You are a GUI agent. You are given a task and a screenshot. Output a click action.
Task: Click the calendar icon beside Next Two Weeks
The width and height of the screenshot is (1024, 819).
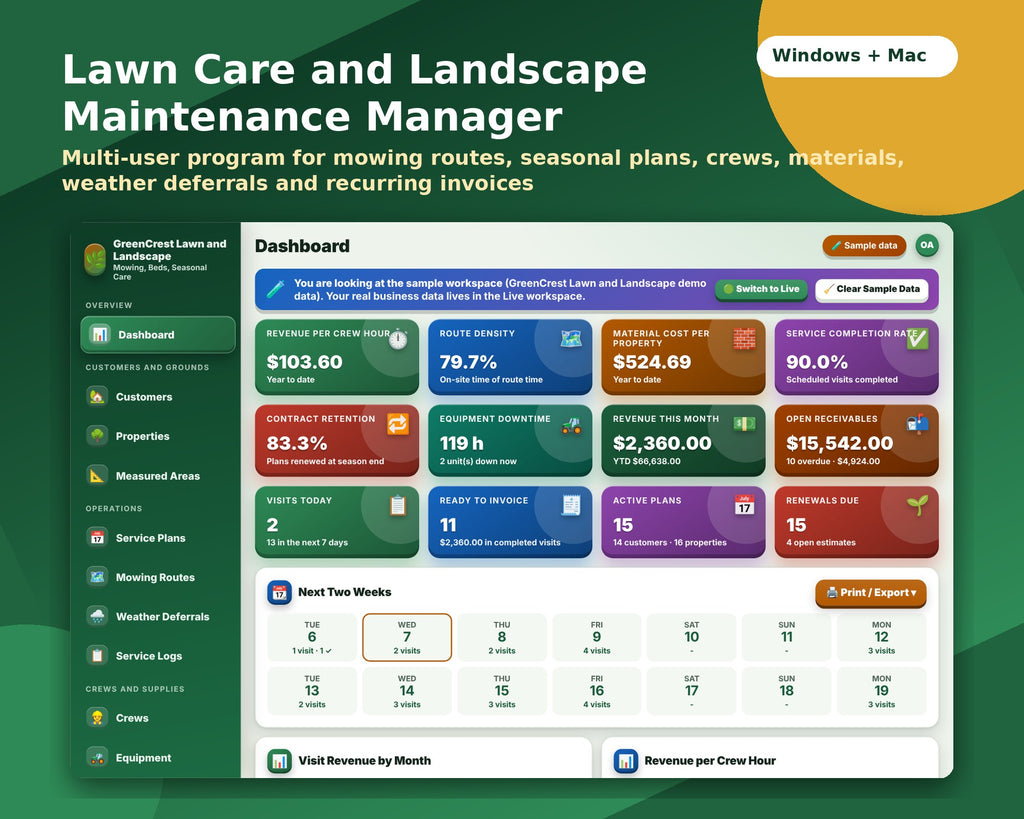pyautogui.click(x=280, y=592)
